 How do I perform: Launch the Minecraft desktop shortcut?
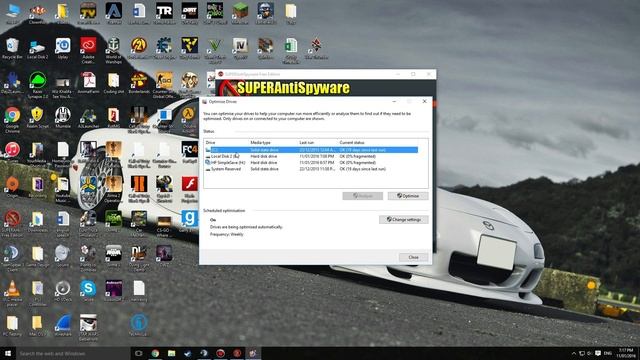click(x=240, y=13)
